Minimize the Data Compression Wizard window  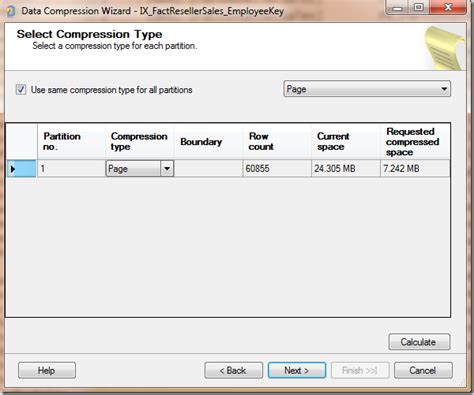(x=397, y=7)
